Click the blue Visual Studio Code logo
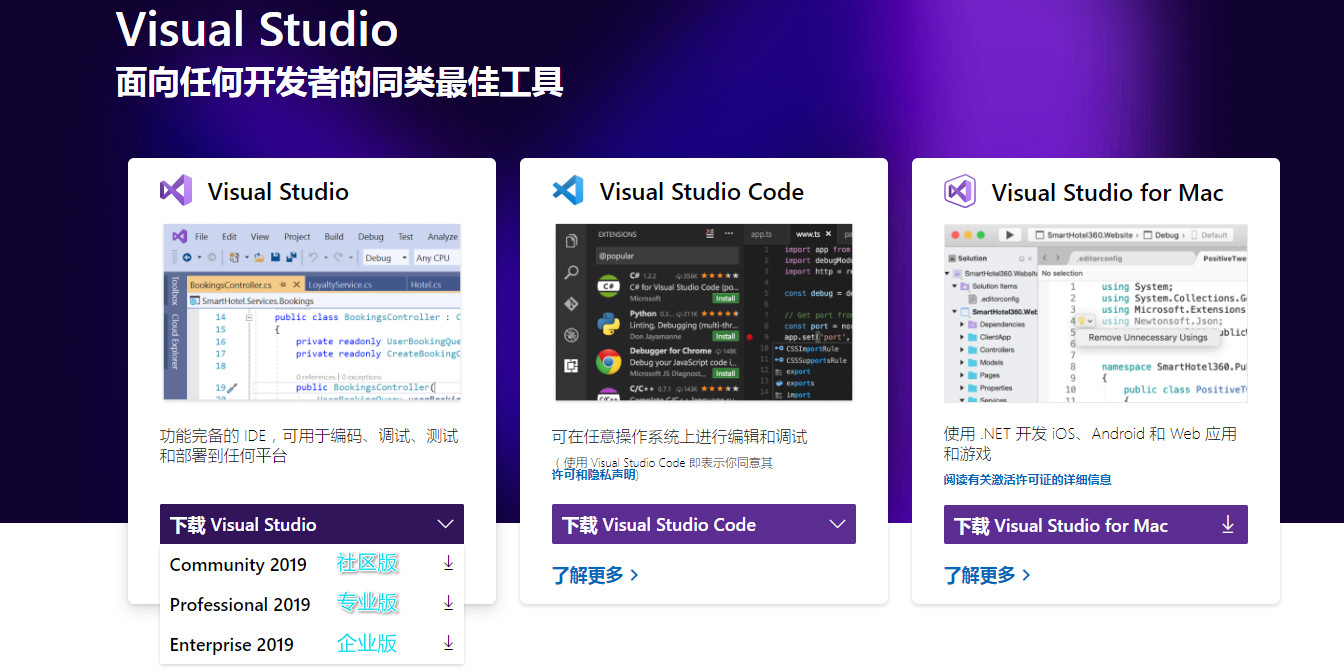The image size is (1344, 671). 568,191
